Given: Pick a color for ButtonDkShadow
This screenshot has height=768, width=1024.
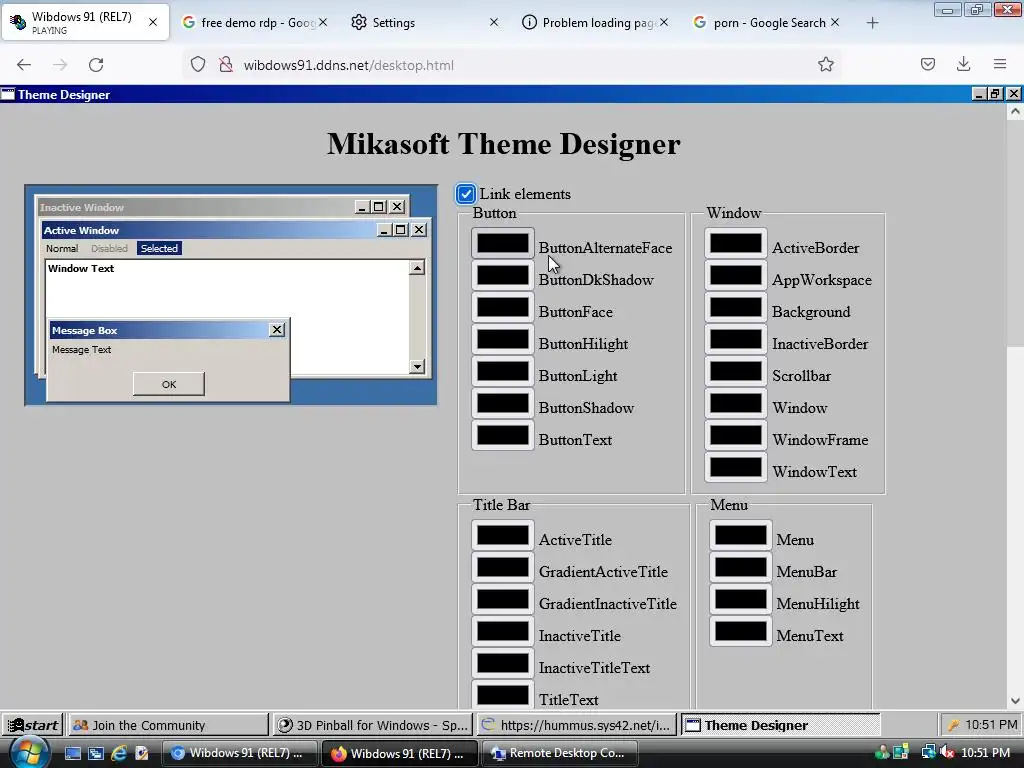Looking at the screenshot, I should tap(502, 275).
